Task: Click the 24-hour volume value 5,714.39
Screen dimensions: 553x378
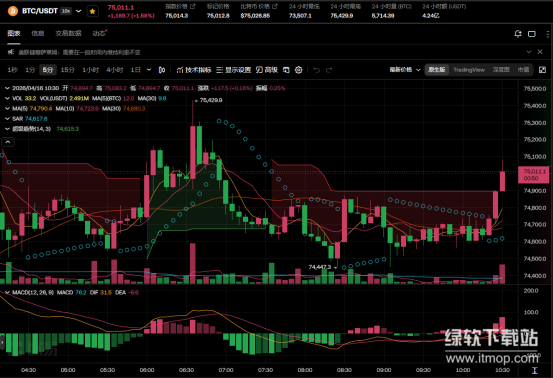Action: coord(383,16)
